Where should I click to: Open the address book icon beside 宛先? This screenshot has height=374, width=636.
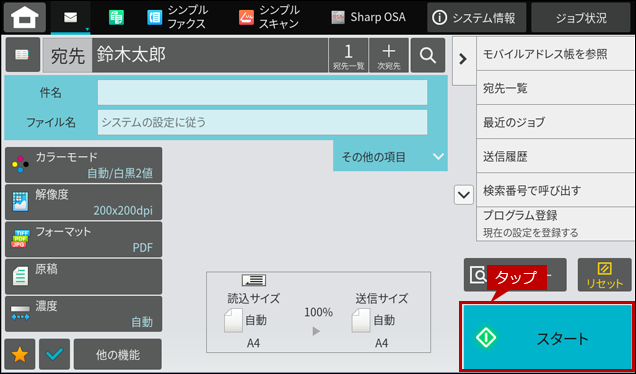pyautogui.click(x=23, y=55)
